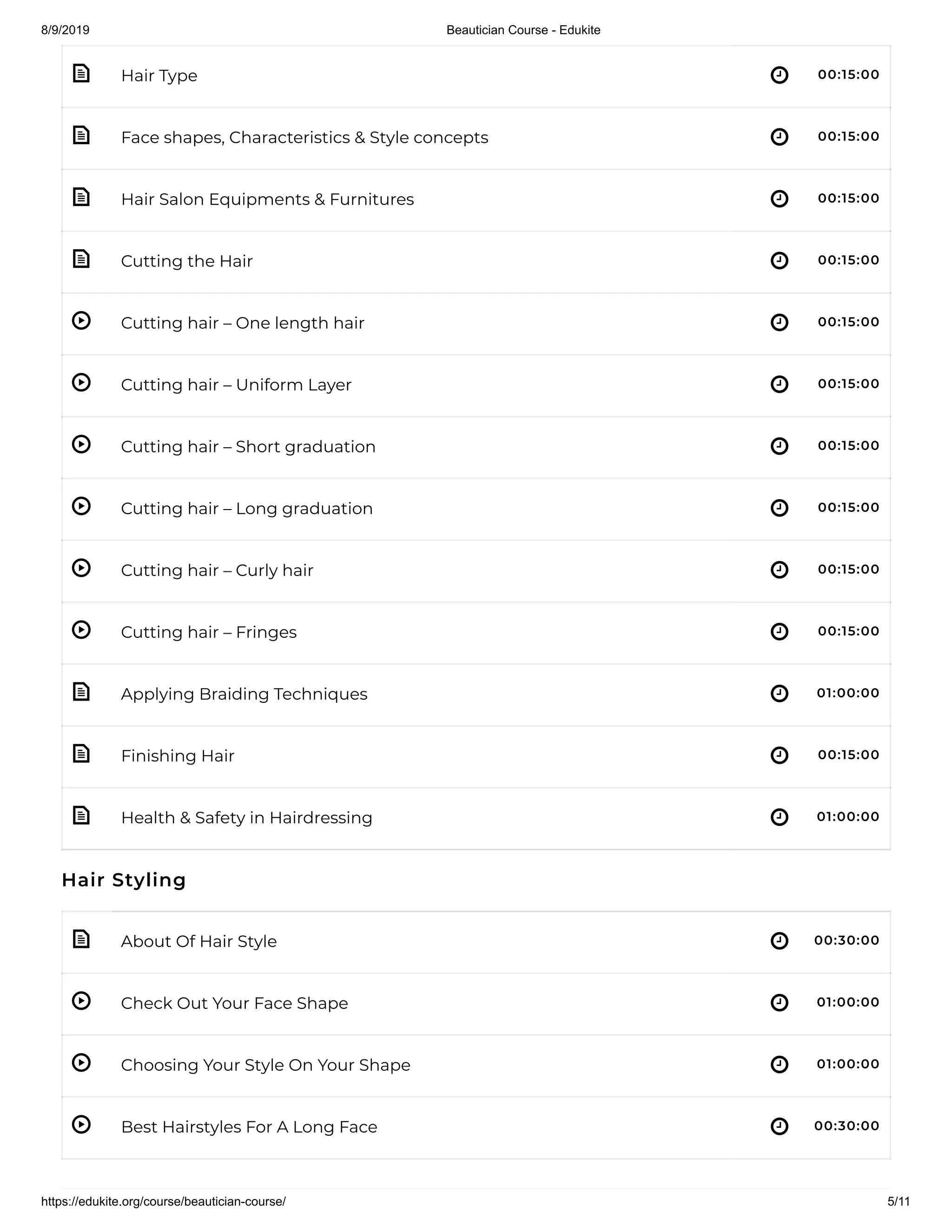
Task: Select the Cutting hair – Fringes lesson
Action: click(x=209, y=632)
